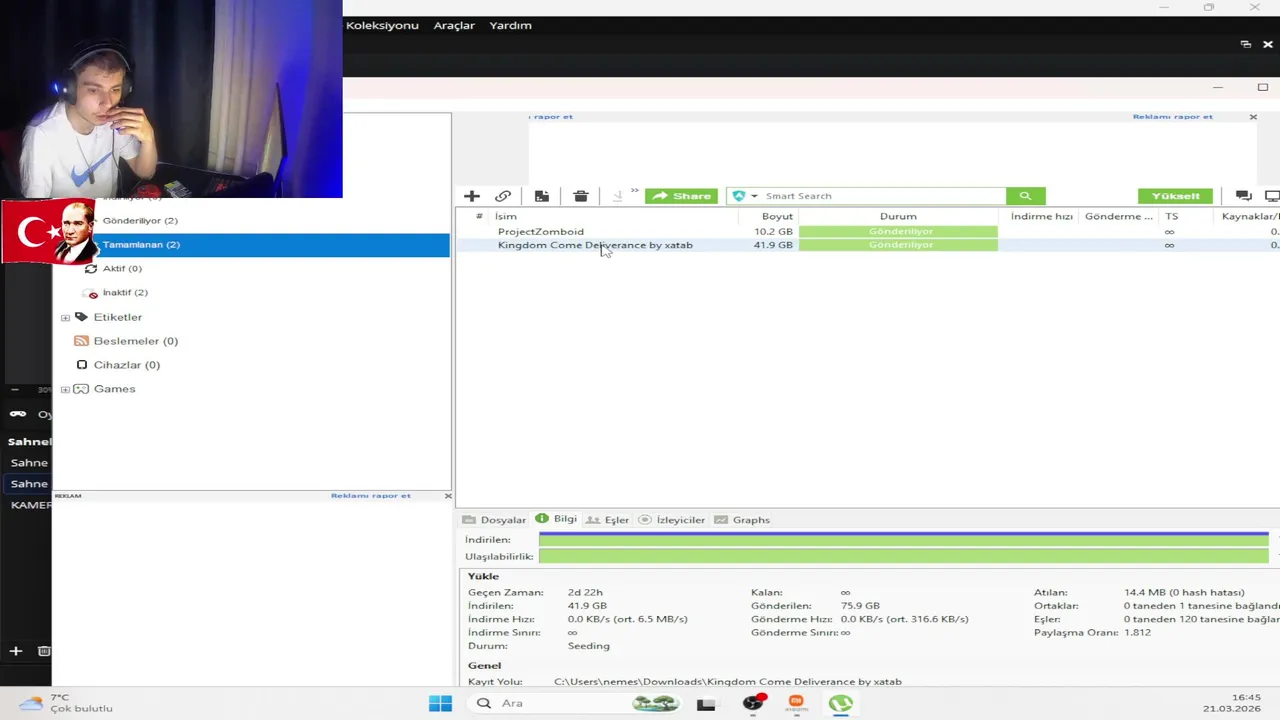Click the green magnifier search button
Viewport: 1280px width, 720px height.
point(1025,196)
